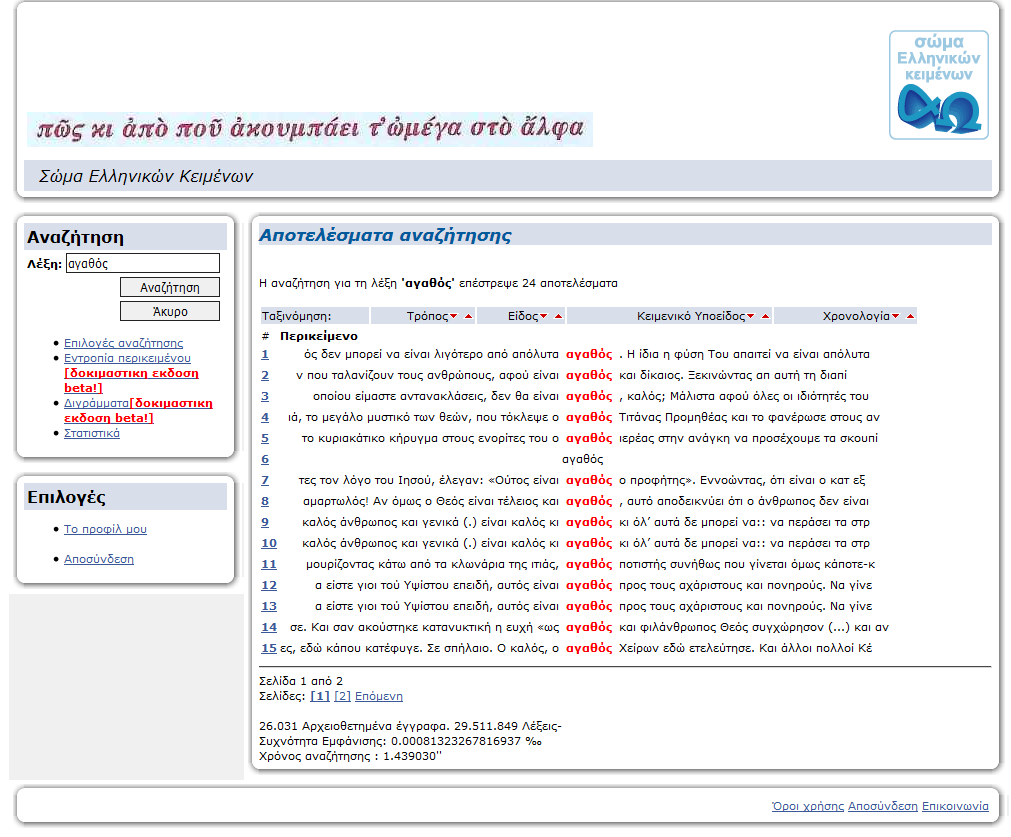Click the down sort arrow beside Χρονολογία
This screenshot has height=837, width=1011.
coord(896,316)
